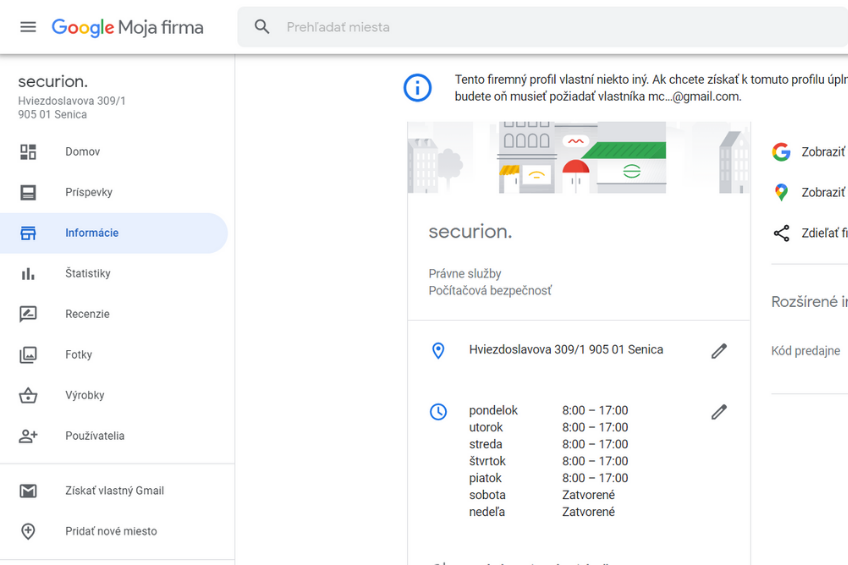Click the search magnifier icon

pos(262,27)
